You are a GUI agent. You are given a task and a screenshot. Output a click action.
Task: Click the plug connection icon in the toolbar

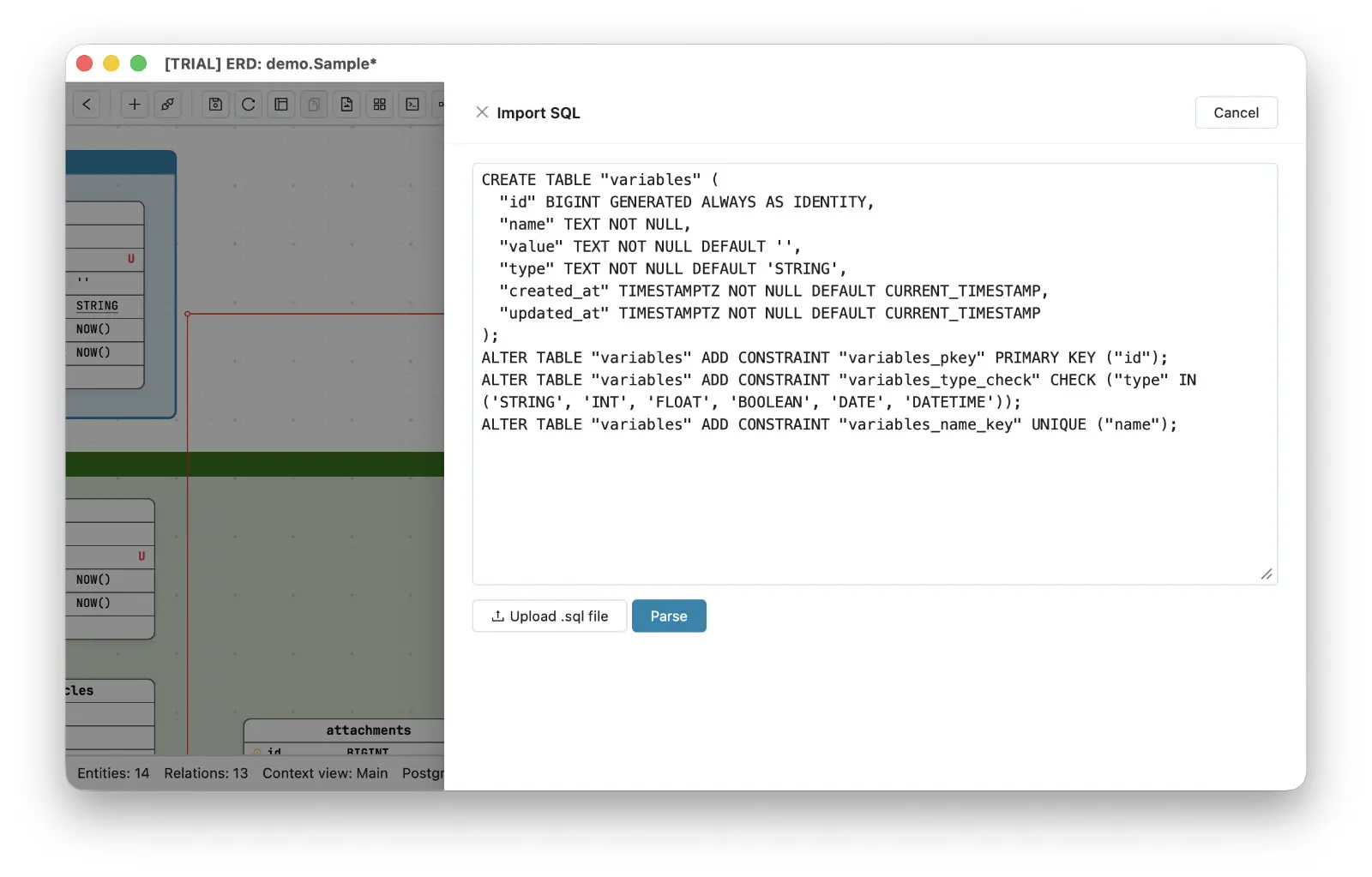click(x=167, y=105)
